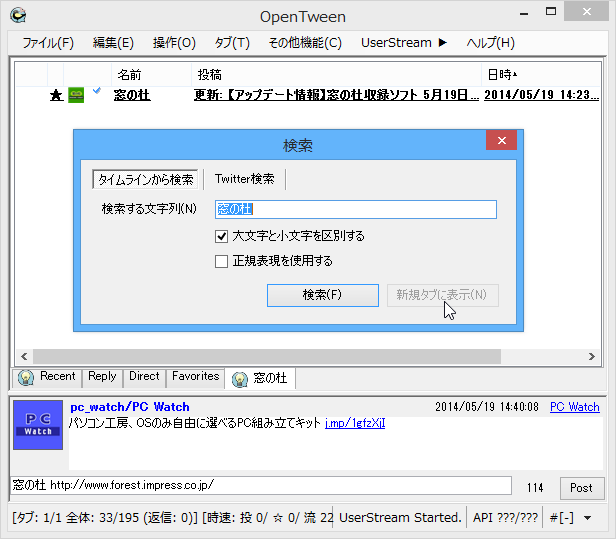616x539 pixels.
Task: Open the j.mp/1gfzXjI link
Action: pyautogui.click(x=355, y=423)
